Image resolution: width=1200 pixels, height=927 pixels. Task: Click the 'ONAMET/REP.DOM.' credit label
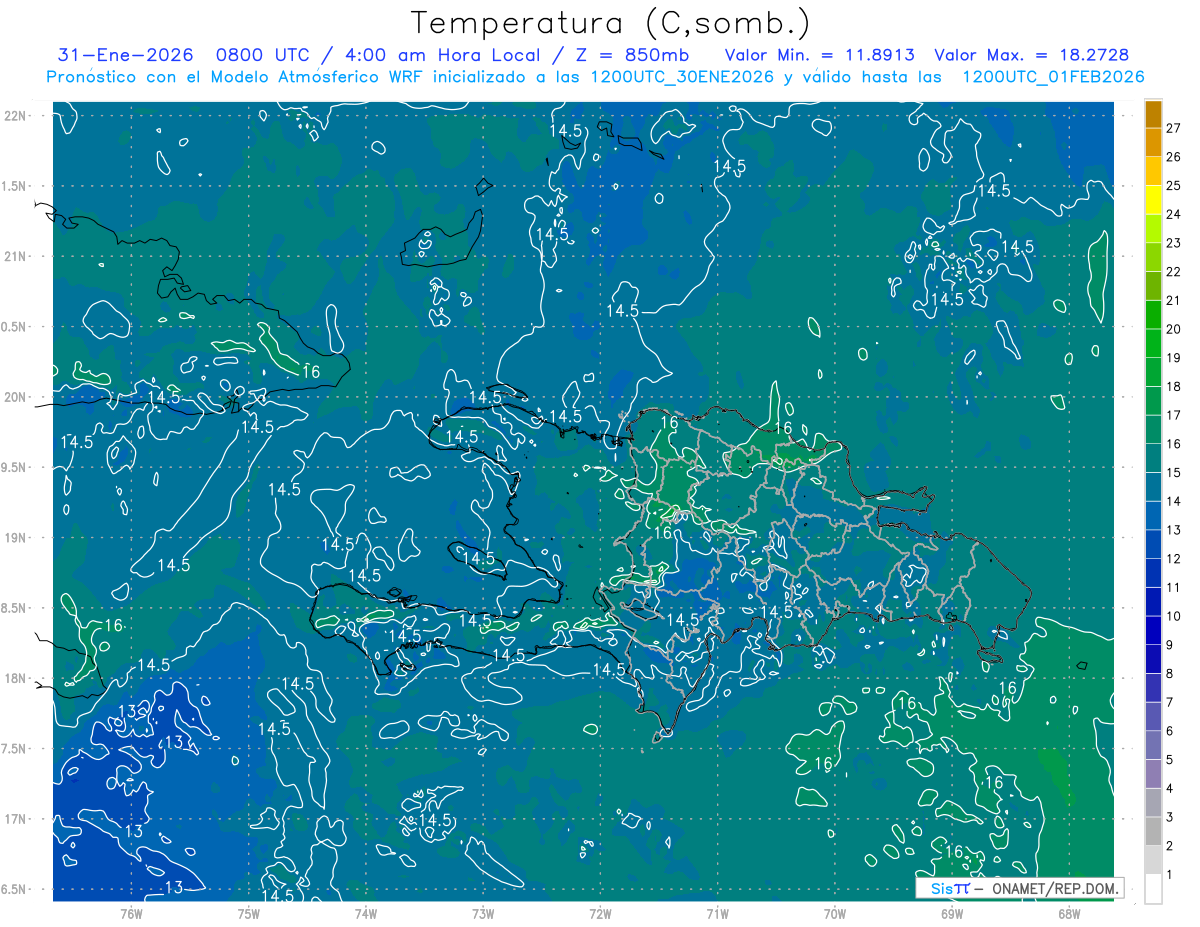click(1054, 888)
